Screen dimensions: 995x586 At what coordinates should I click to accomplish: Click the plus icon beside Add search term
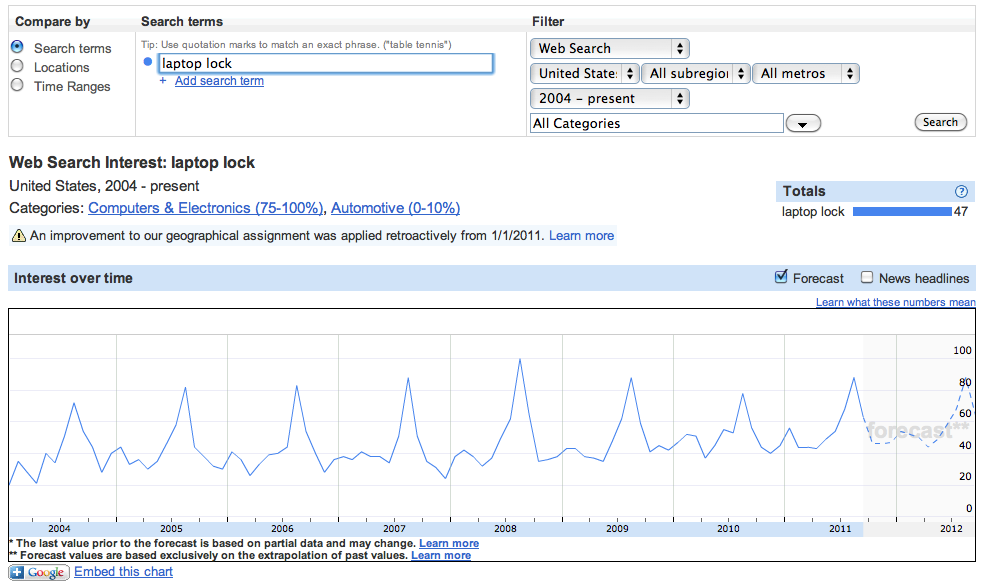click(163, 81)
